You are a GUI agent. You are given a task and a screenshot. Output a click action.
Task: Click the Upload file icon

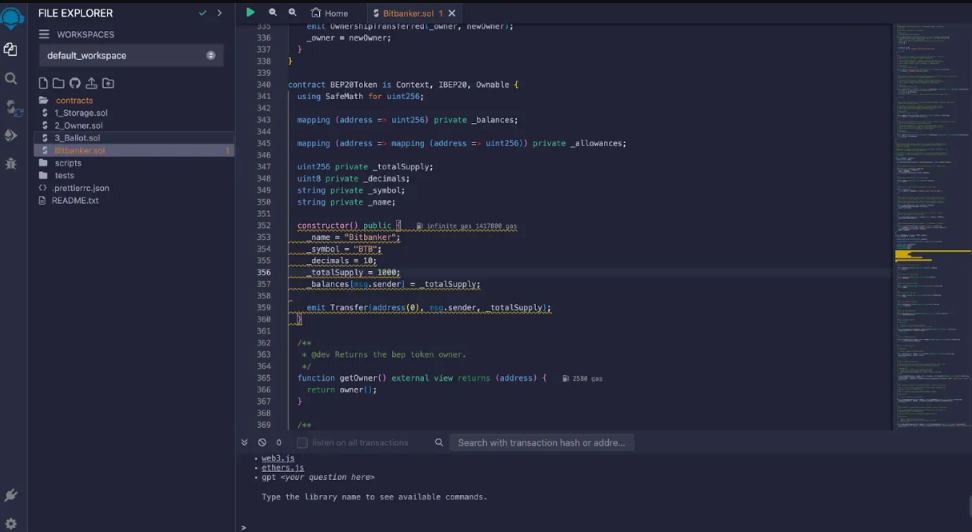pyautogui.click(x=91, y=83)
